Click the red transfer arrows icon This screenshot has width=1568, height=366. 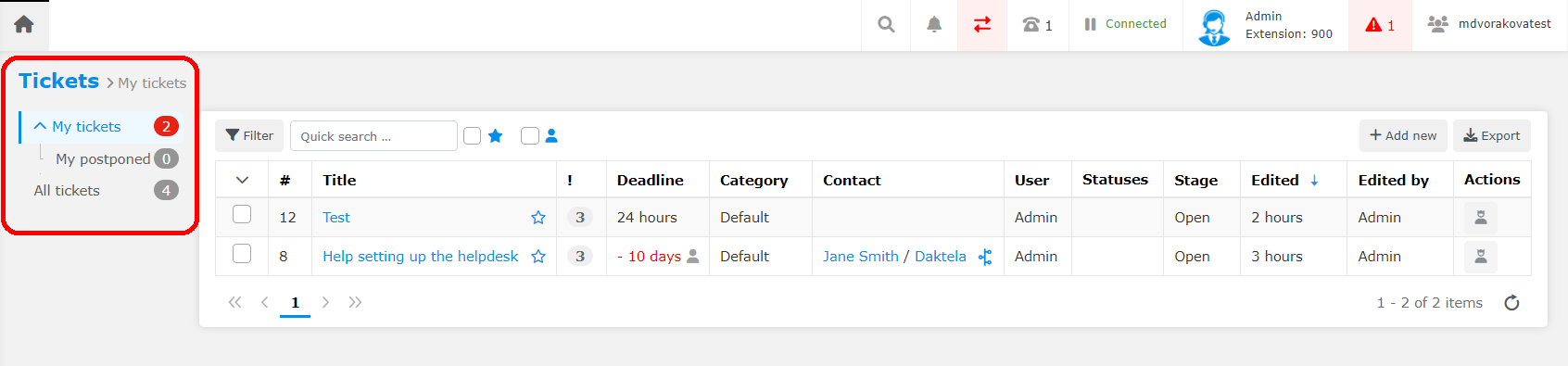[982, 25]
